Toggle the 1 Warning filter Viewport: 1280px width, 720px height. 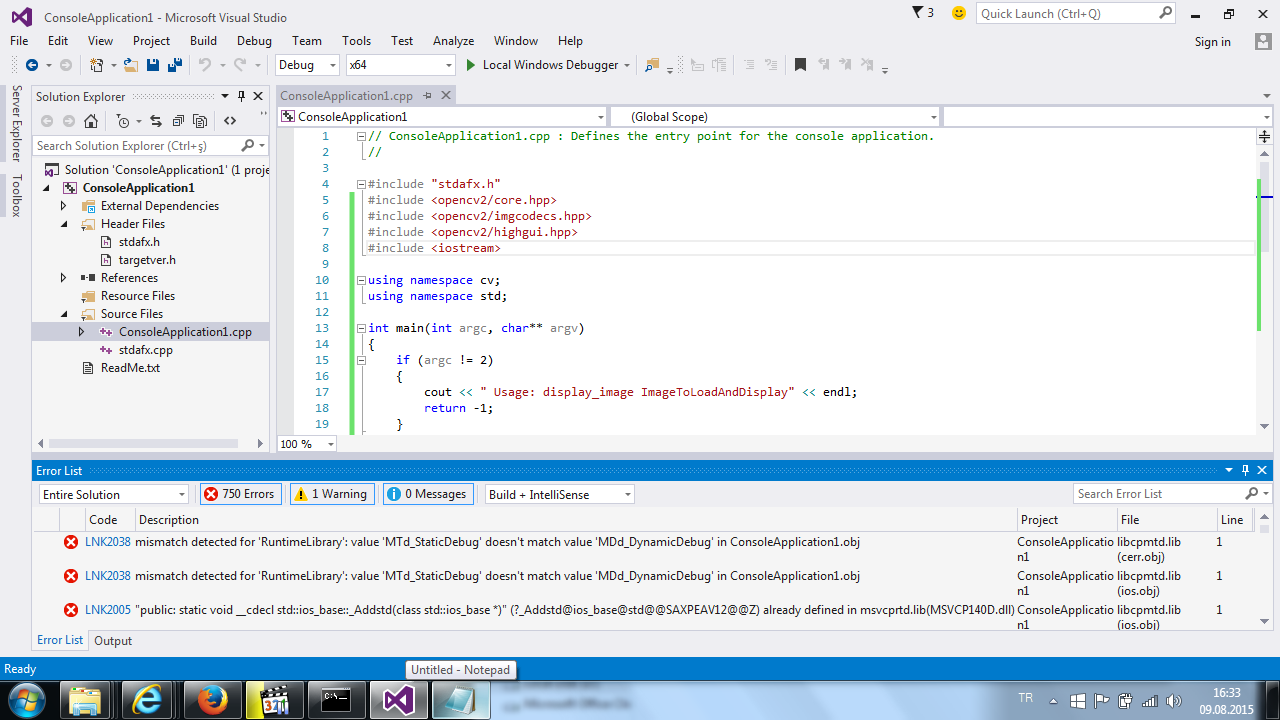click(x=332, y=494)
